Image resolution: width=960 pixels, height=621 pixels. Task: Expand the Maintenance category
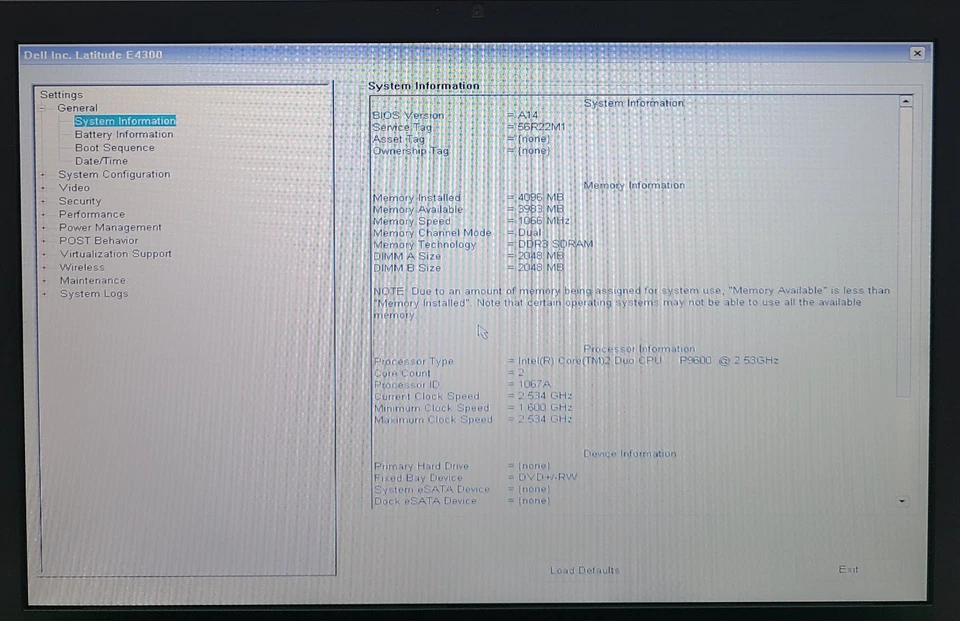tap(93, 280)
